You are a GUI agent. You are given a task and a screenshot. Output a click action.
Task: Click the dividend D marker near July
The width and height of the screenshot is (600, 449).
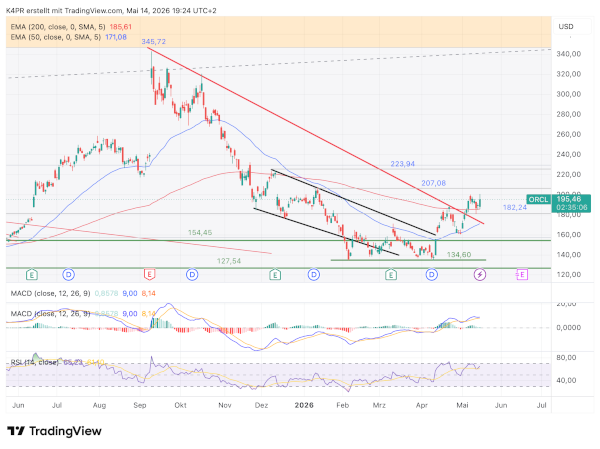[x=68, y=274]
